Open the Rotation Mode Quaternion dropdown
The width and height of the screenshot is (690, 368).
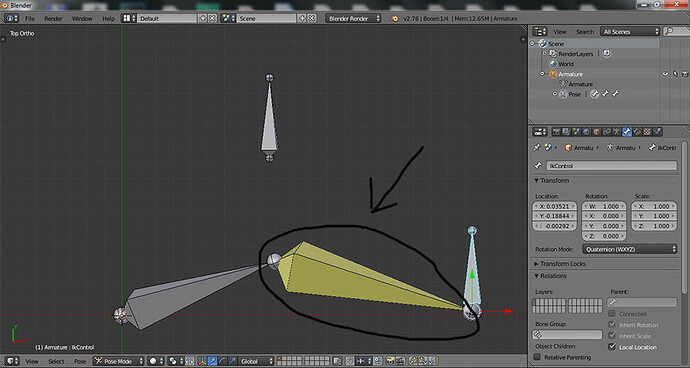tap(630, 249)
